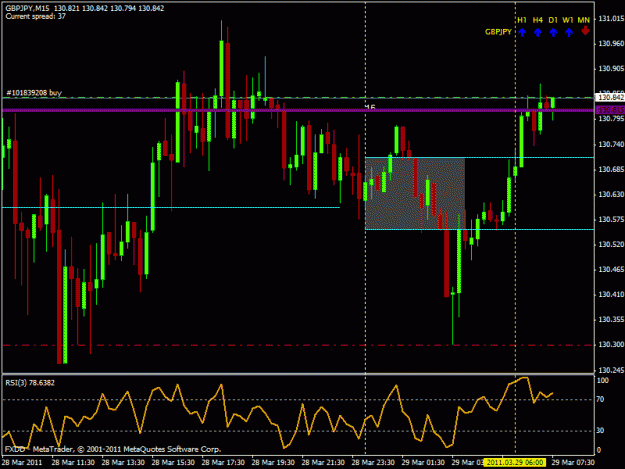Select the W1 timeframe label
Image resolution: width=625 pixels, height=469 pixels.
click(x=568, y=20)
